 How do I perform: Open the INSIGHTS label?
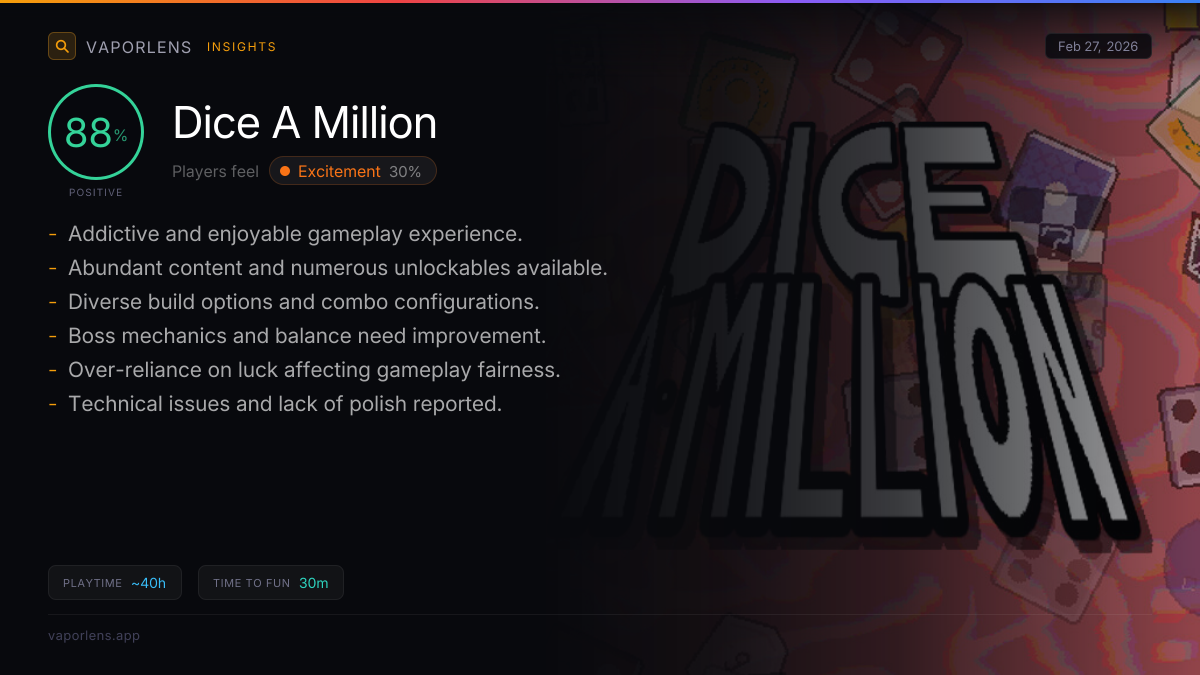click(x=241, y=47)
